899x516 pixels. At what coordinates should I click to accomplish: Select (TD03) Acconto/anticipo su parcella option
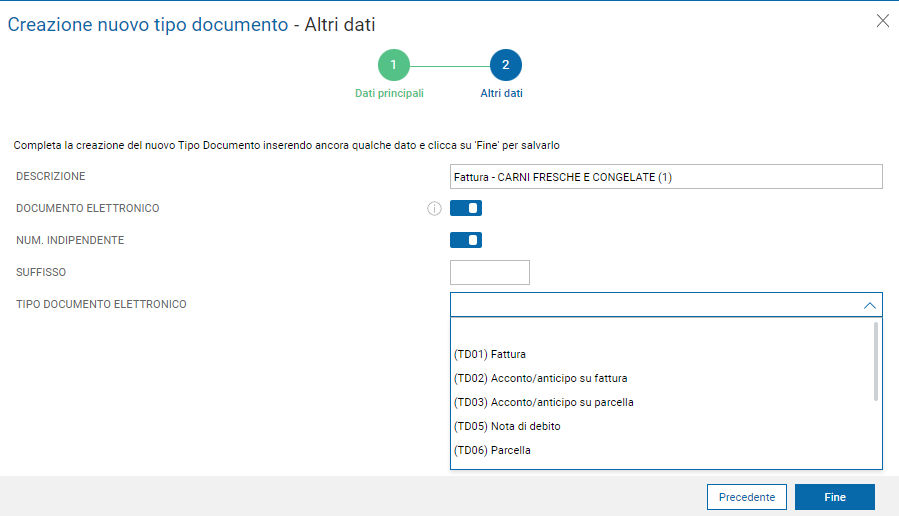(662, 402)
